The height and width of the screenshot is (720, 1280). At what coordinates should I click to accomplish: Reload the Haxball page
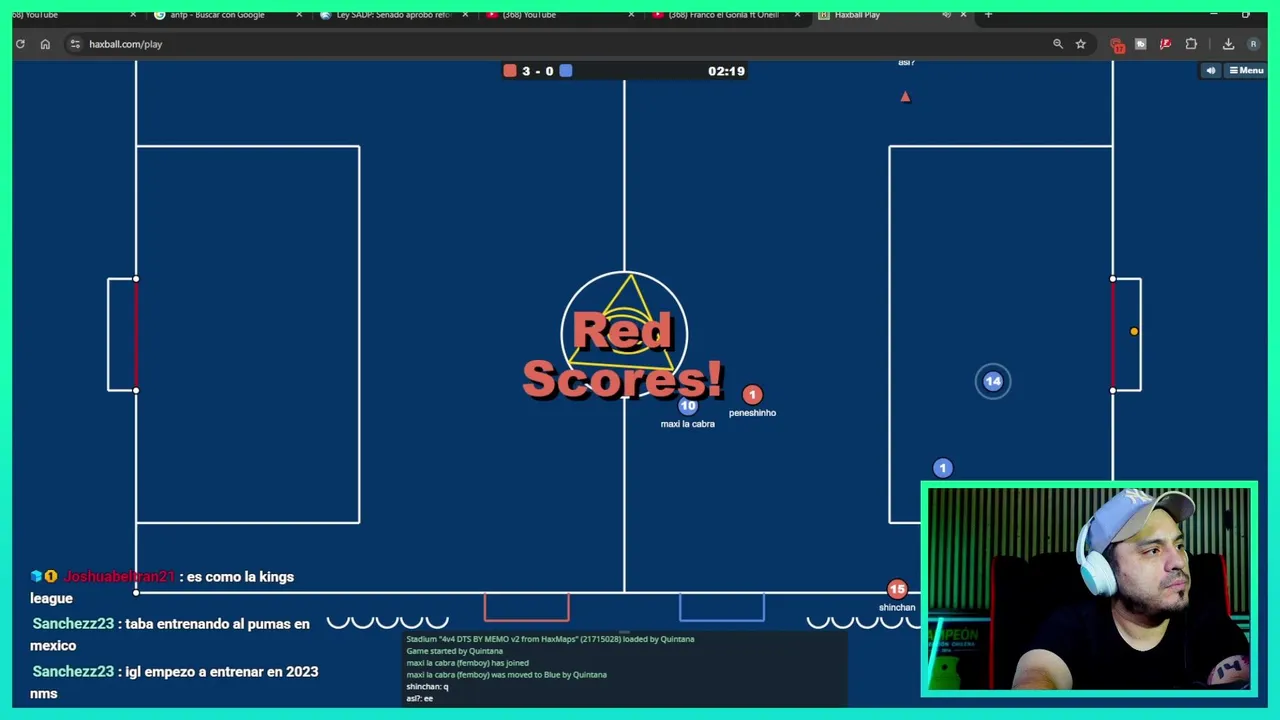point(20,44)
